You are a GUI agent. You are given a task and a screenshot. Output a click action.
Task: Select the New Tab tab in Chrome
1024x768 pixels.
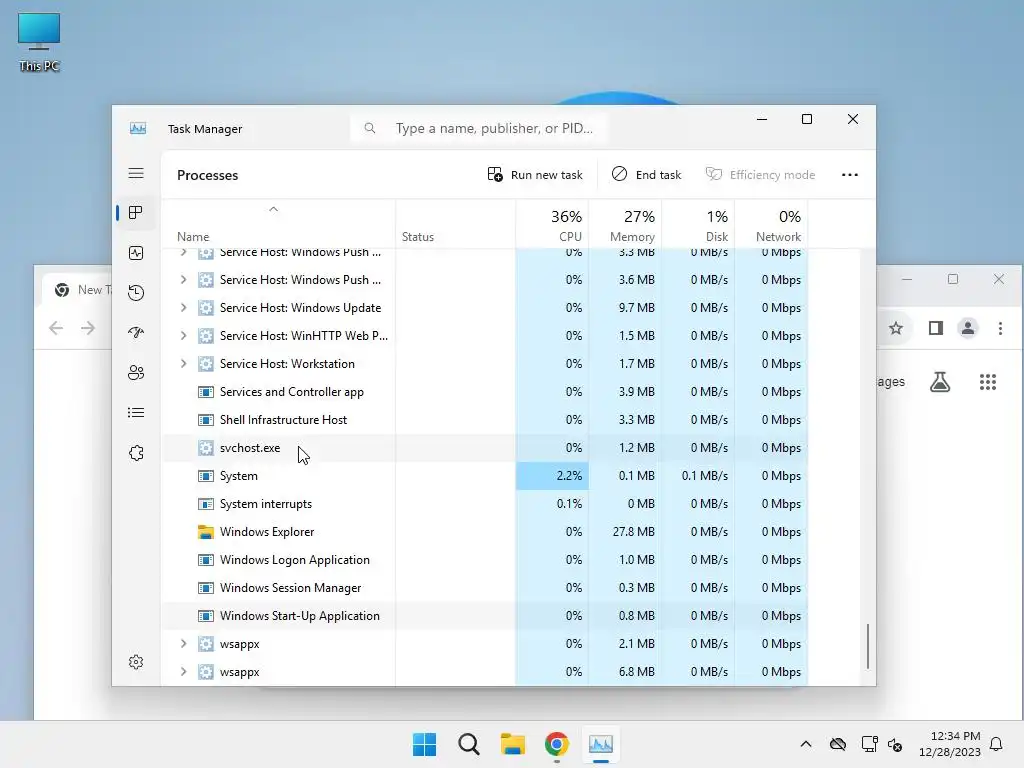(x=78, y=290)
